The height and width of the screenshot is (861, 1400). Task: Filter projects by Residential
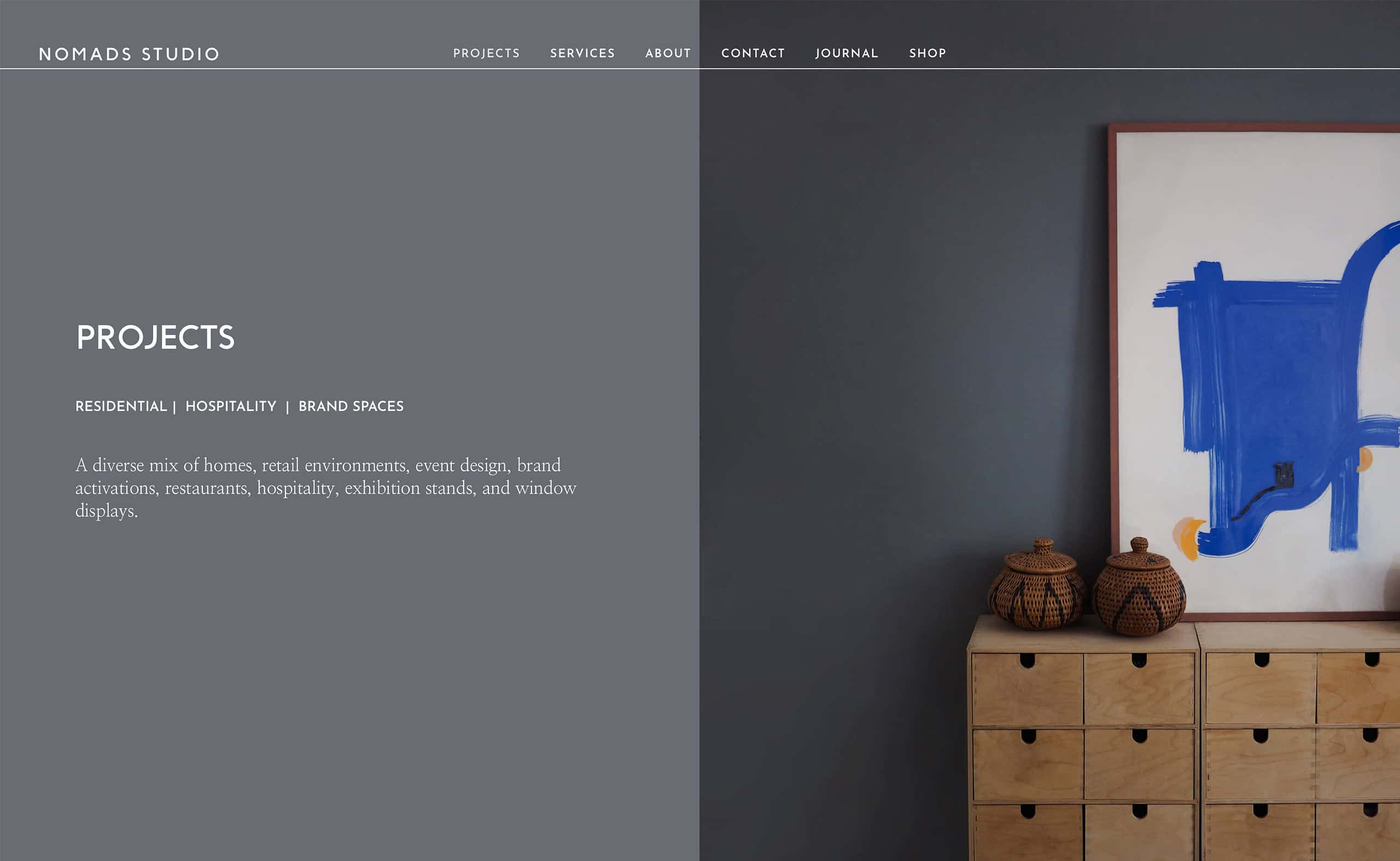121,406
